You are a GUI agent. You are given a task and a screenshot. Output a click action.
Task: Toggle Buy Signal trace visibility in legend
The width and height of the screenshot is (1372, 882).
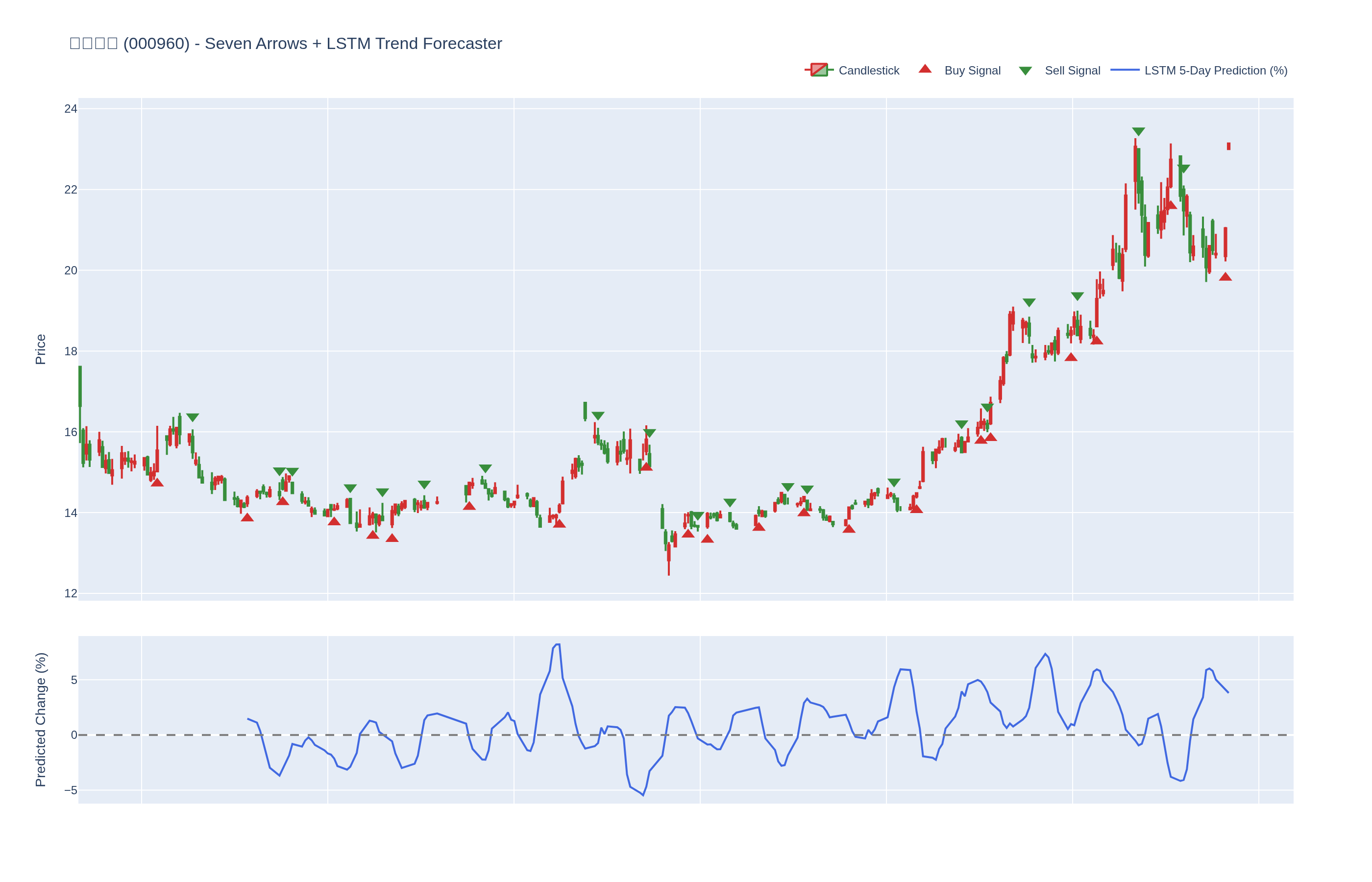point(972,71)
